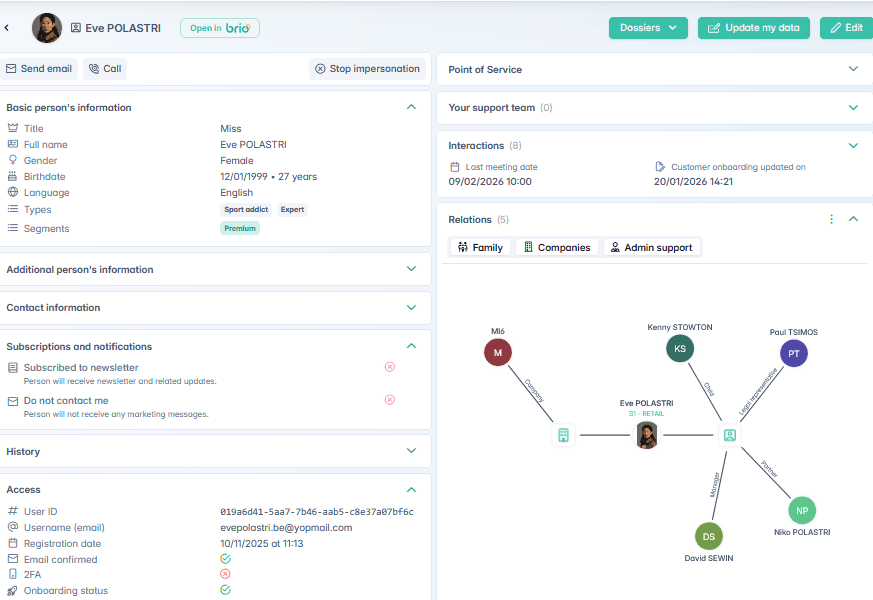Click Eve Polastri's profile photo in header
This screenshot has width=873, height=600.
tap(47, 28)
